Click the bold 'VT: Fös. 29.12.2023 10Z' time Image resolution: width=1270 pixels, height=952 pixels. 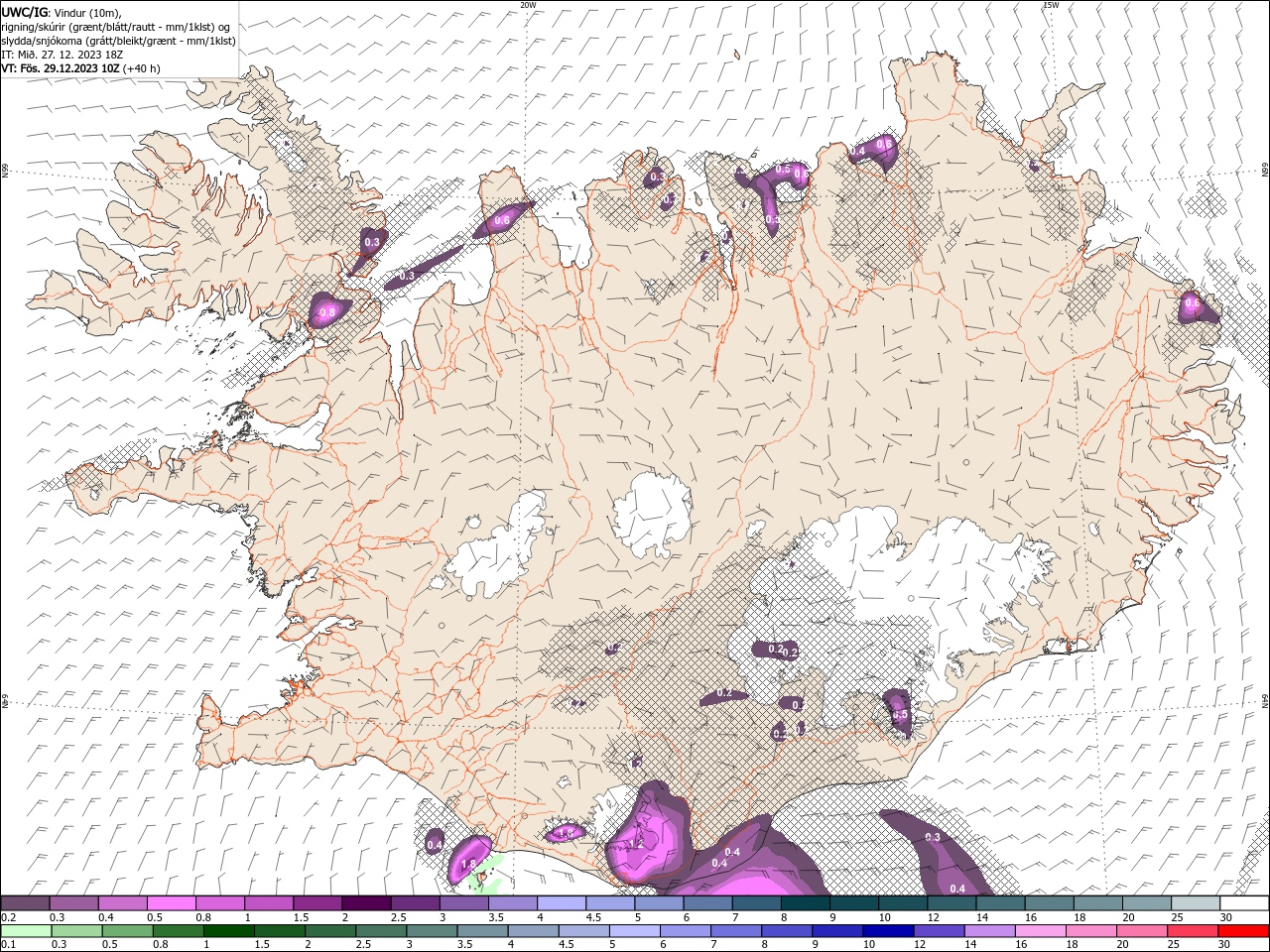pyautogui.click(x=62, y=68)
